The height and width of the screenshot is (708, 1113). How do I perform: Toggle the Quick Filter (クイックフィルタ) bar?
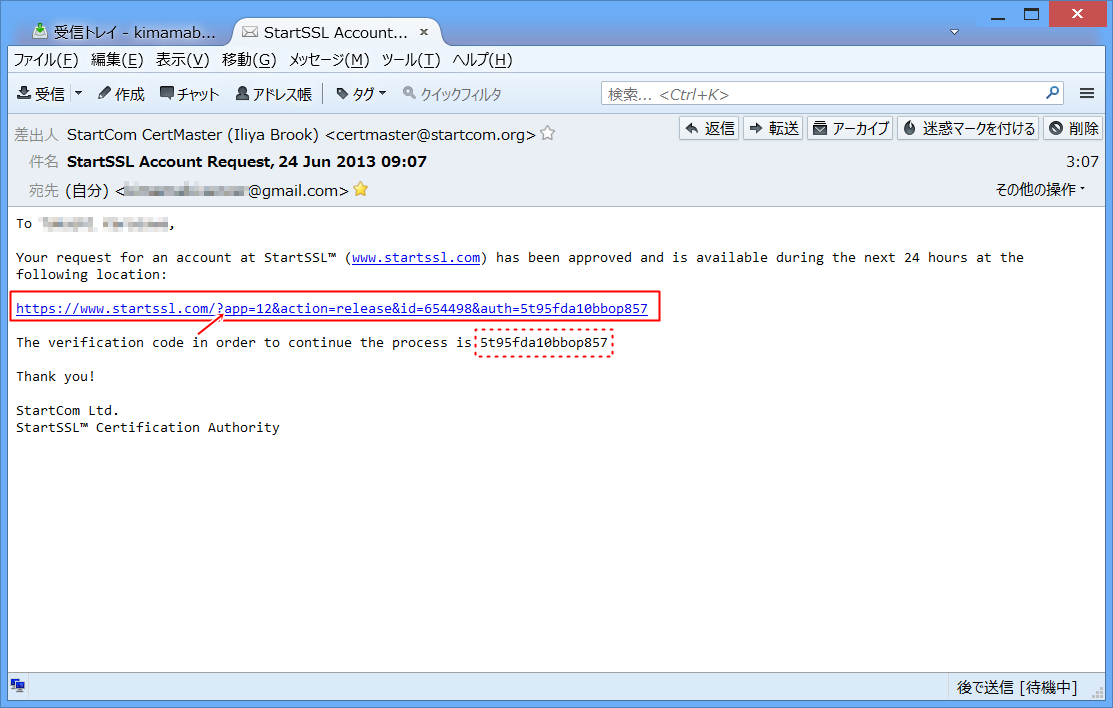click(452, 94)
